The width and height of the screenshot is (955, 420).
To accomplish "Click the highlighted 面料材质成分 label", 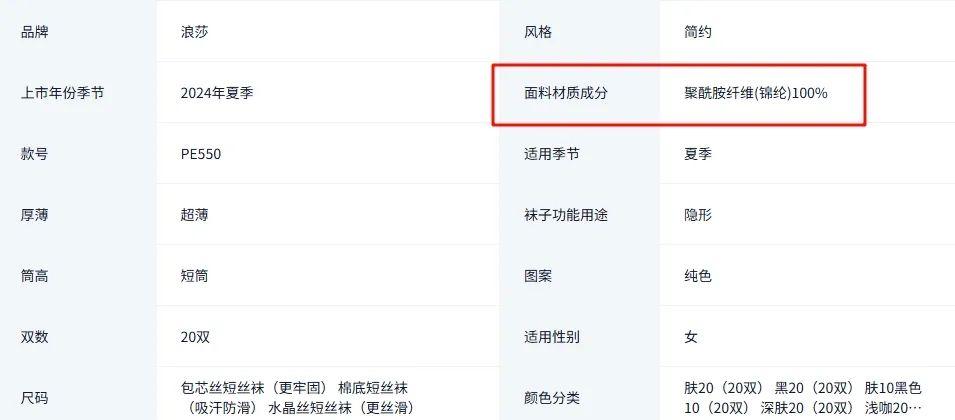I will tap(566, 93).
